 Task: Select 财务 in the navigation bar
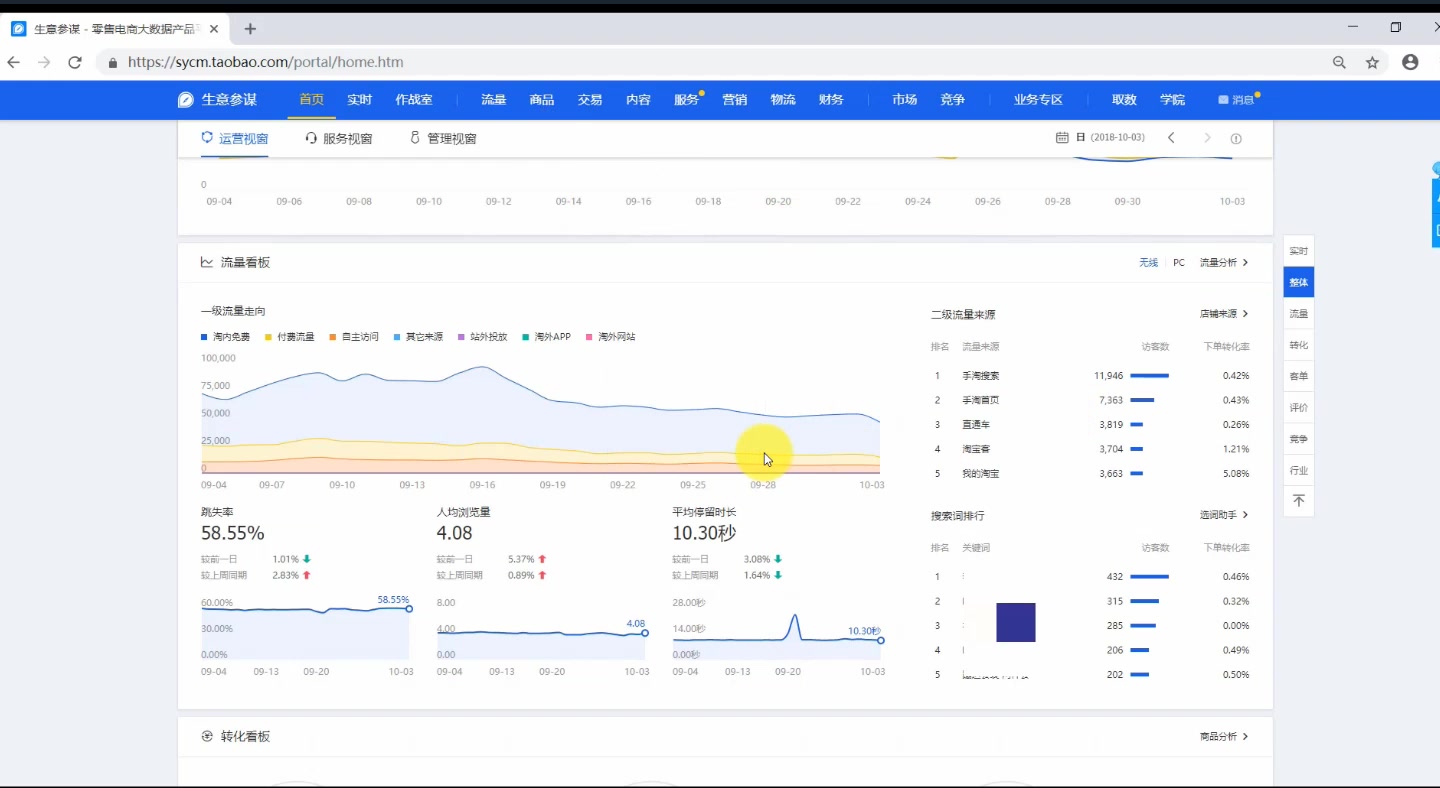(831, 100)
